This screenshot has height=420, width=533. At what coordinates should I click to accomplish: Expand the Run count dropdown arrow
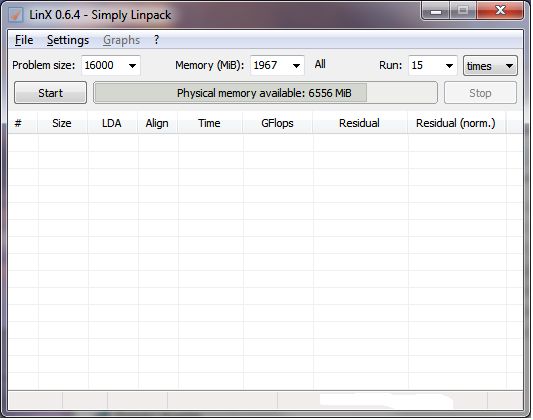(449, 66)
